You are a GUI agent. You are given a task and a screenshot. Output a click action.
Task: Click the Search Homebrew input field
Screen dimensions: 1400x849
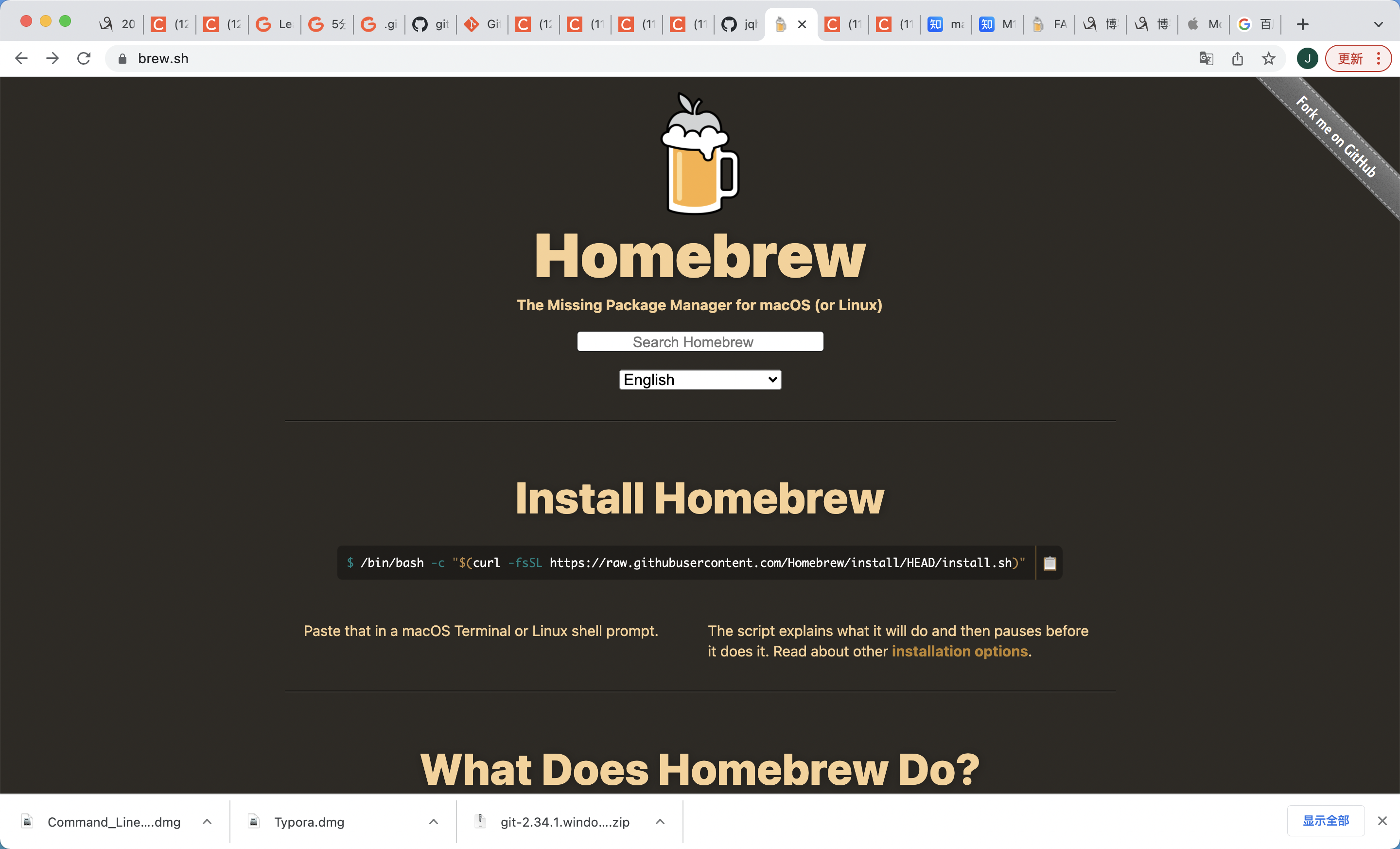pos(700,341)
